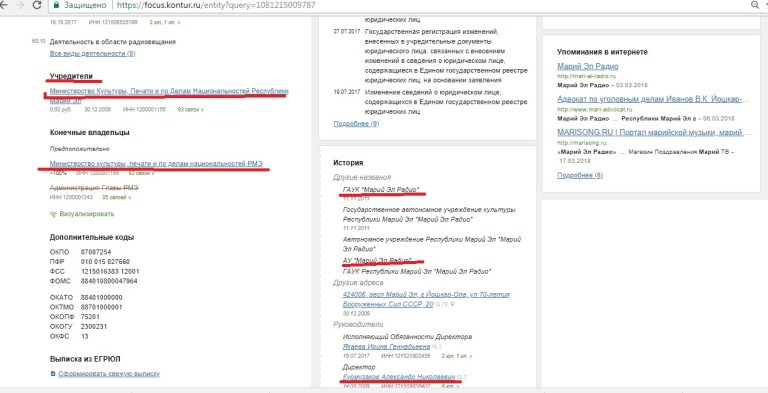Expand Все виды деятельности (8) list

click(x=93, y=53)
